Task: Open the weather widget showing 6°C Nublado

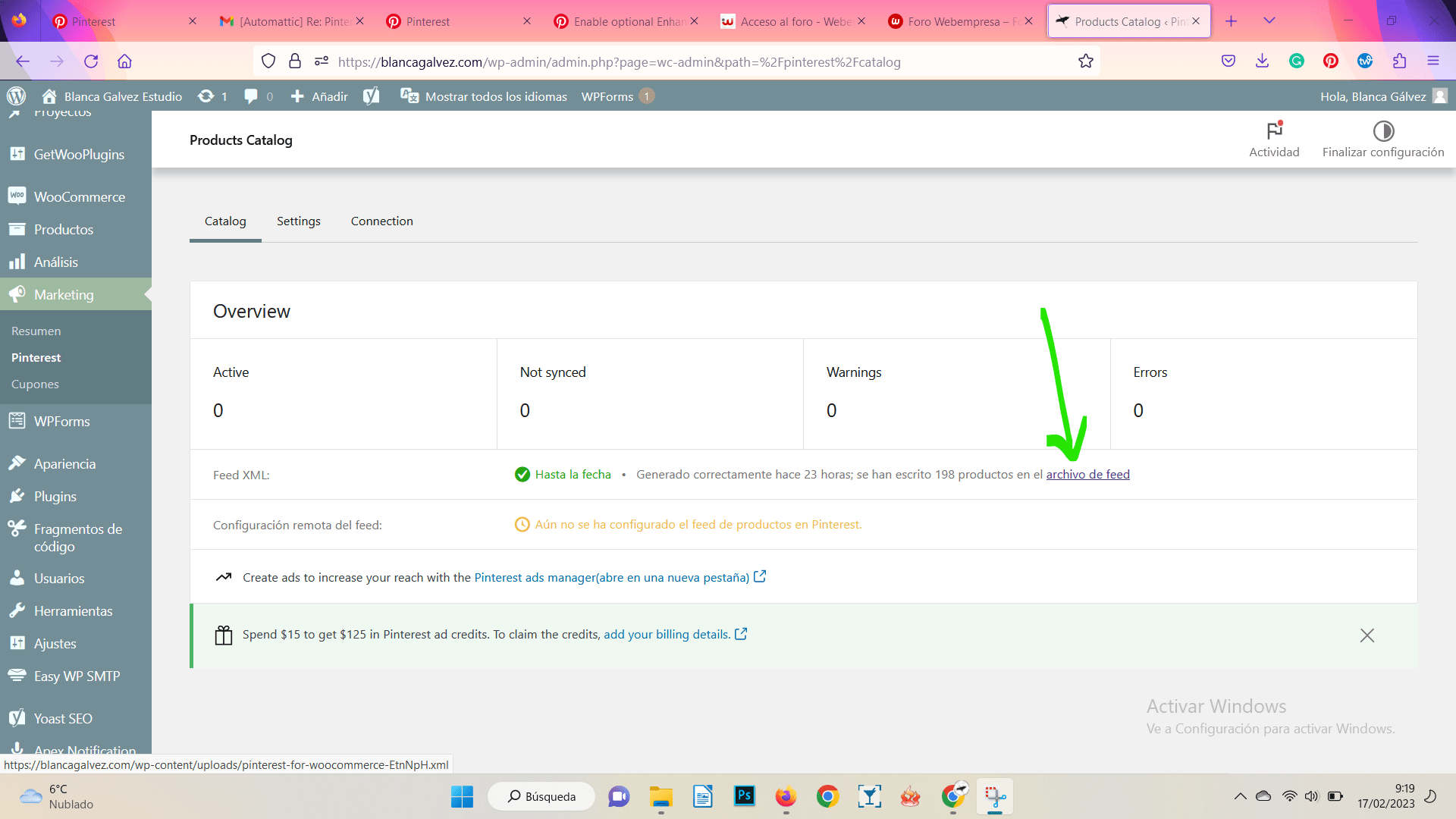Action: [57, 797]
